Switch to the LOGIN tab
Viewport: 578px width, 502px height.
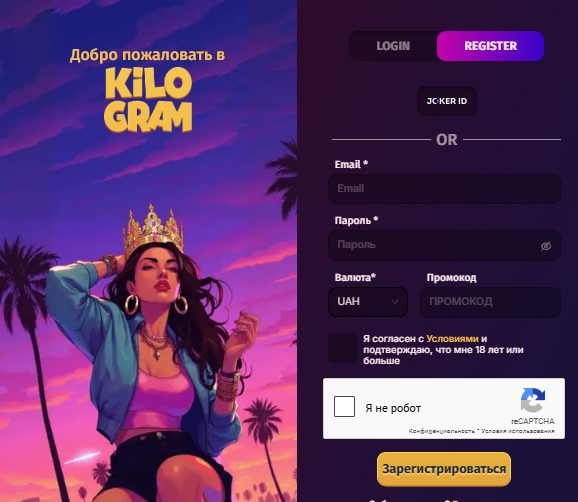[393, 46]
